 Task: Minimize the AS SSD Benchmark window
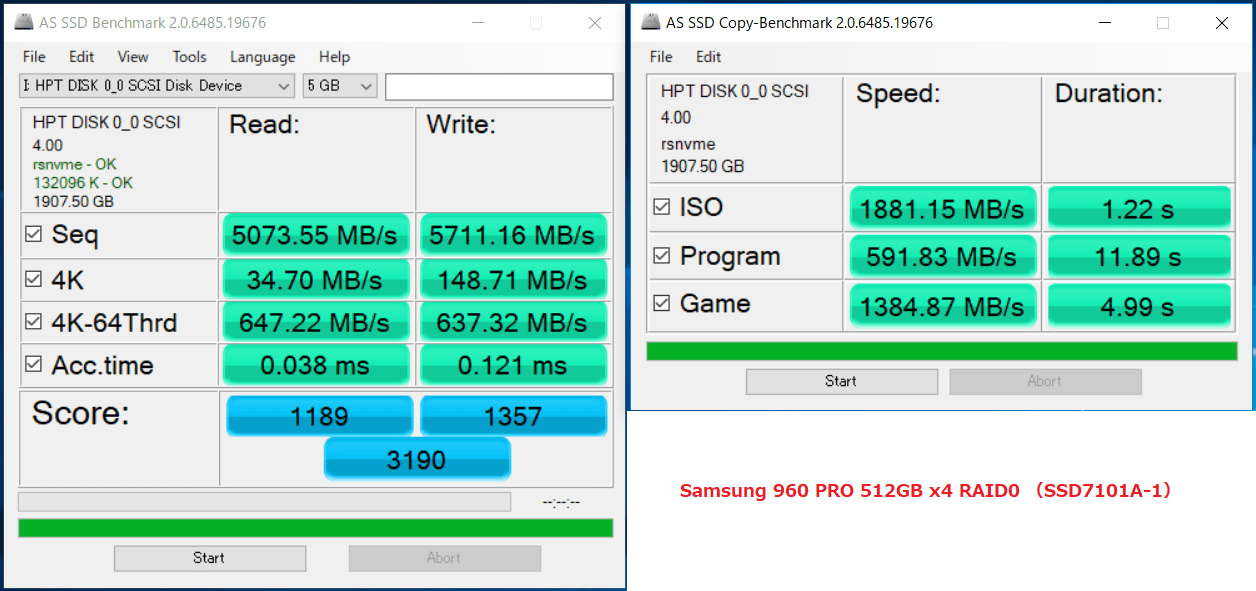pos(477,23)
